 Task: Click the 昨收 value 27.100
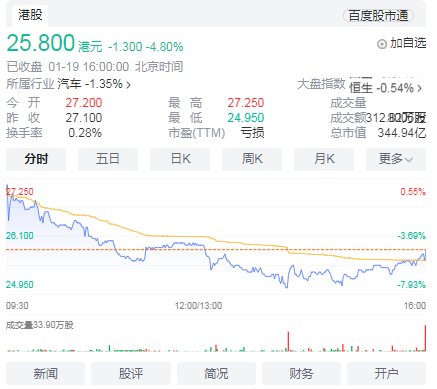click(x=84, y=118)
